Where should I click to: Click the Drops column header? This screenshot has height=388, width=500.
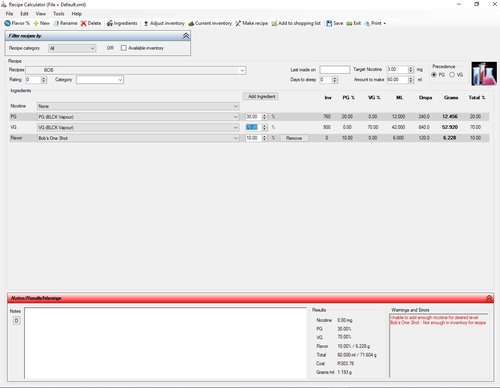[425, 98]
